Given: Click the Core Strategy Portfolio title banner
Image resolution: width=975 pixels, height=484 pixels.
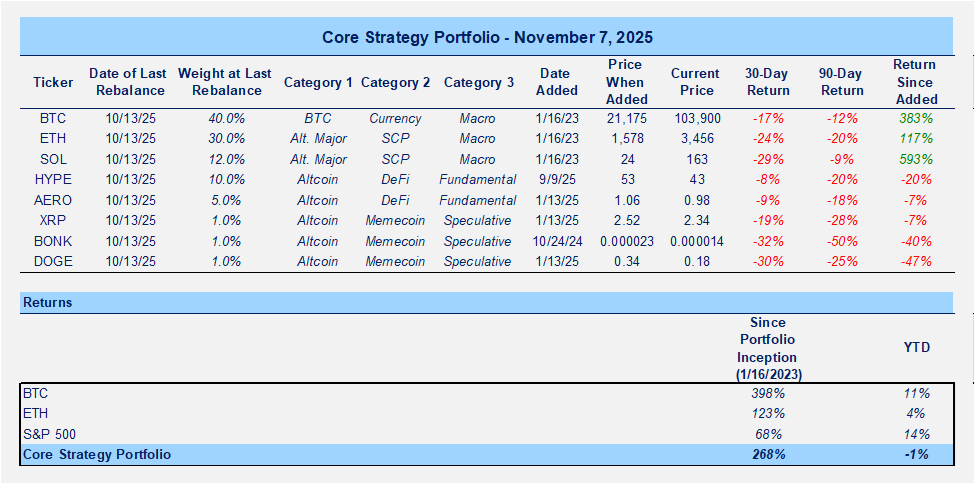Looking at the screenshot, I should pyautogui.click(x=487, y=37).
